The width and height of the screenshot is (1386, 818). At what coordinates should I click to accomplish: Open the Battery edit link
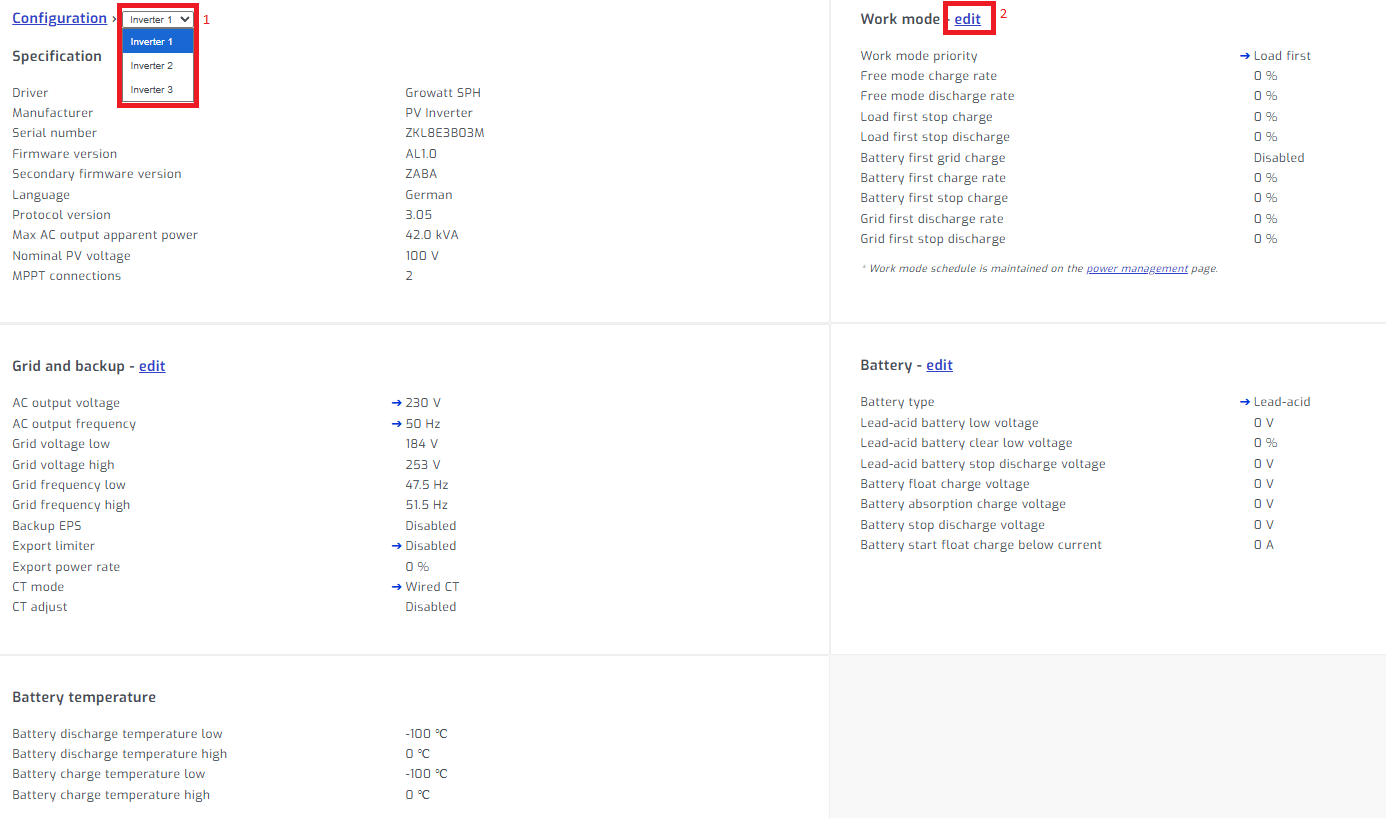(x=939, y=365)
